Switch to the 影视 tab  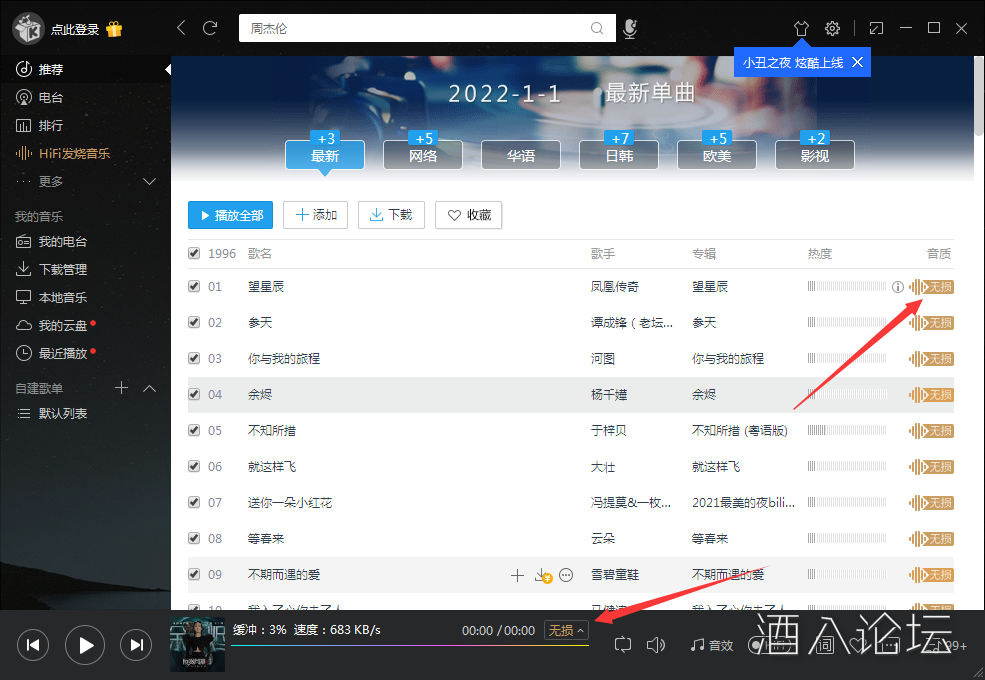(815, 155)
